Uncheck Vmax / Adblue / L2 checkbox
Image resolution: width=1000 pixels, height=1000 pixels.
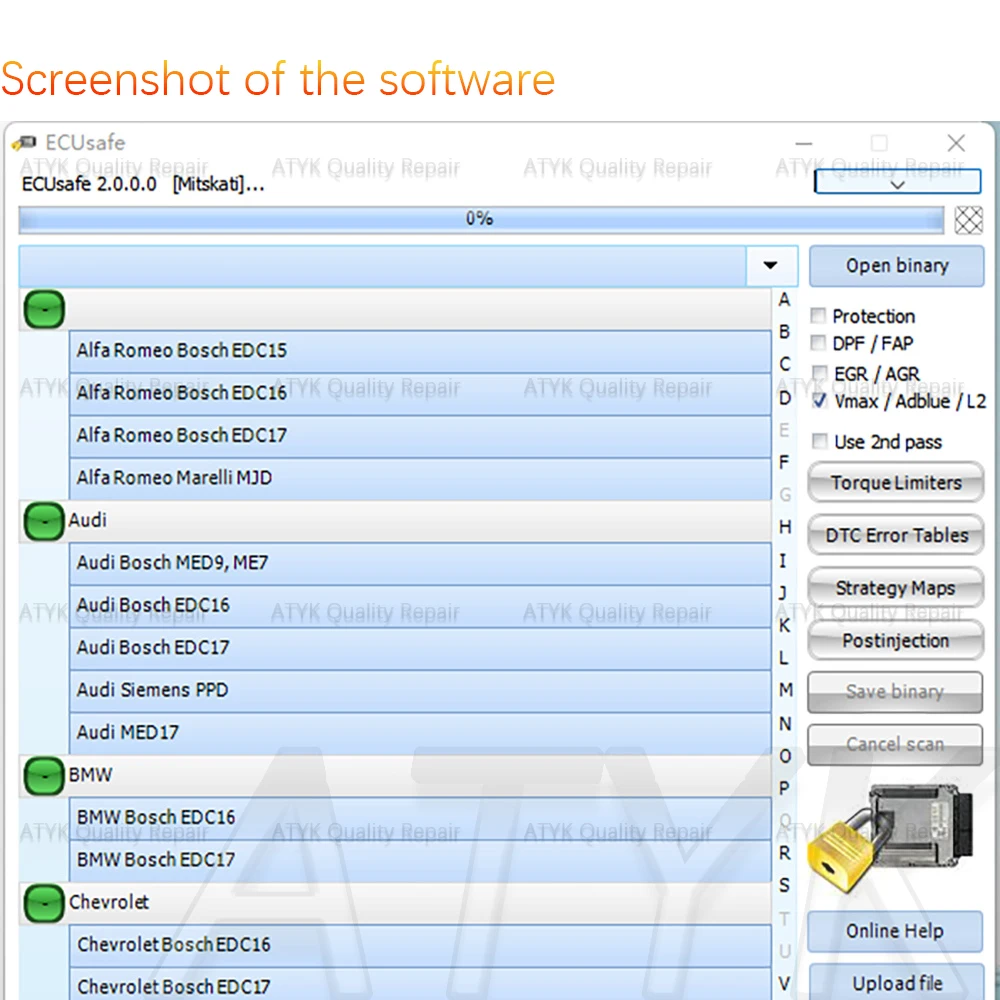(x=820, y=401)
